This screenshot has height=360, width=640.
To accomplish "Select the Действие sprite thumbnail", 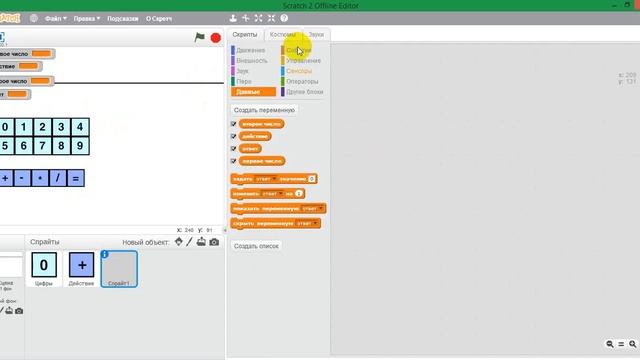I will click(81, 268).
